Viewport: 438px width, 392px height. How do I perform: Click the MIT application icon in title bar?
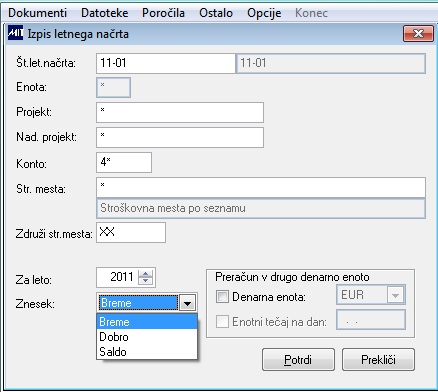[x=15, y=33]
